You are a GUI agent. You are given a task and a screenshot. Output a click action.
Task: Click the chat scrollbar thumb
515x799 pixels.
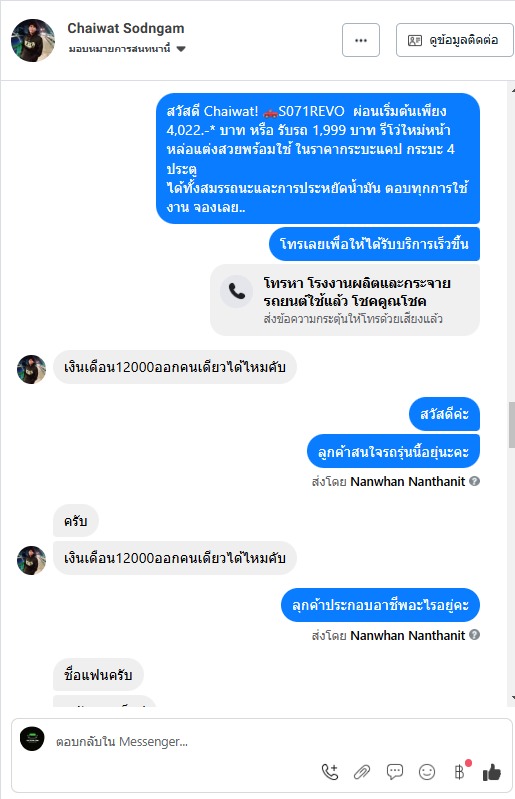pyautogui.click(x=511, y=425)
